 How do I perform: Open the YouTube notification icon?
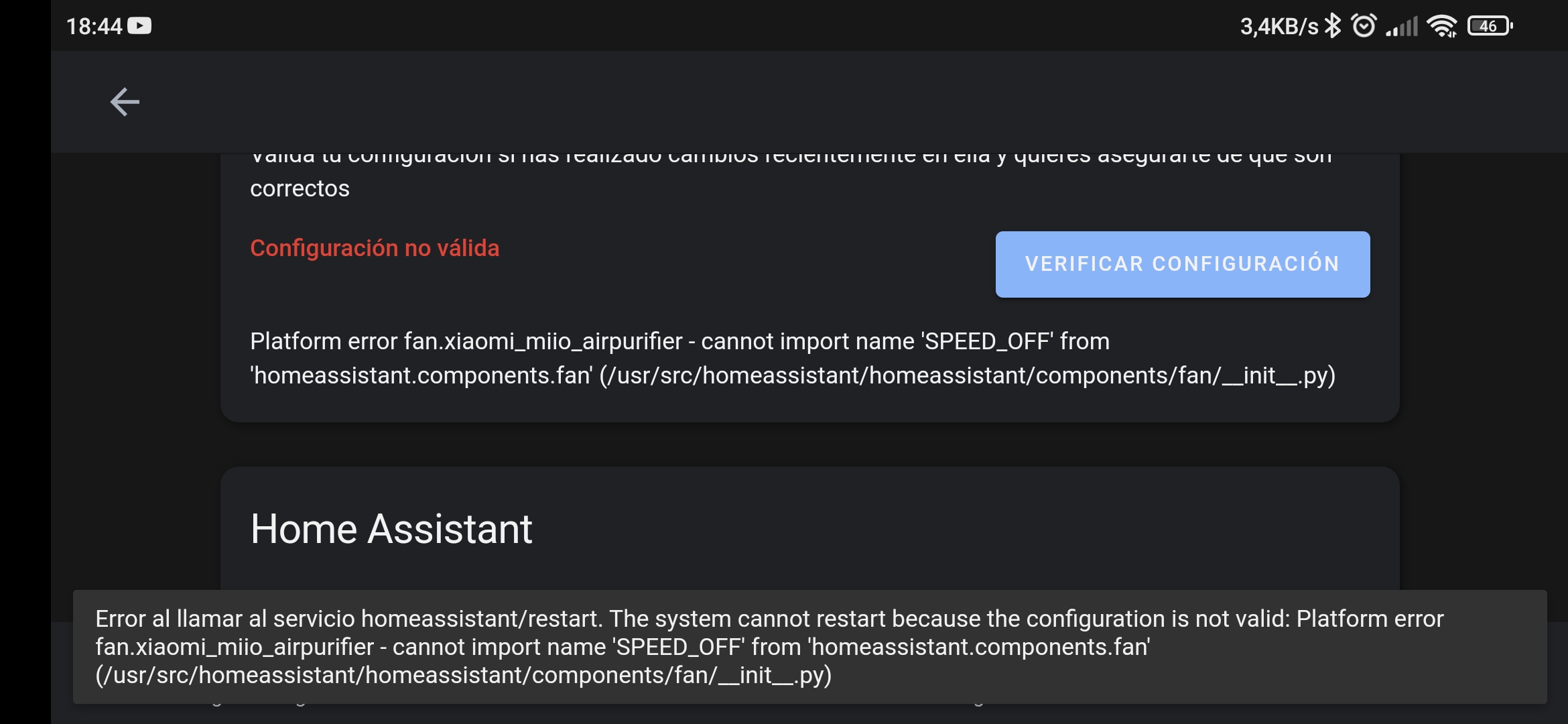click(x=139, y=25)
